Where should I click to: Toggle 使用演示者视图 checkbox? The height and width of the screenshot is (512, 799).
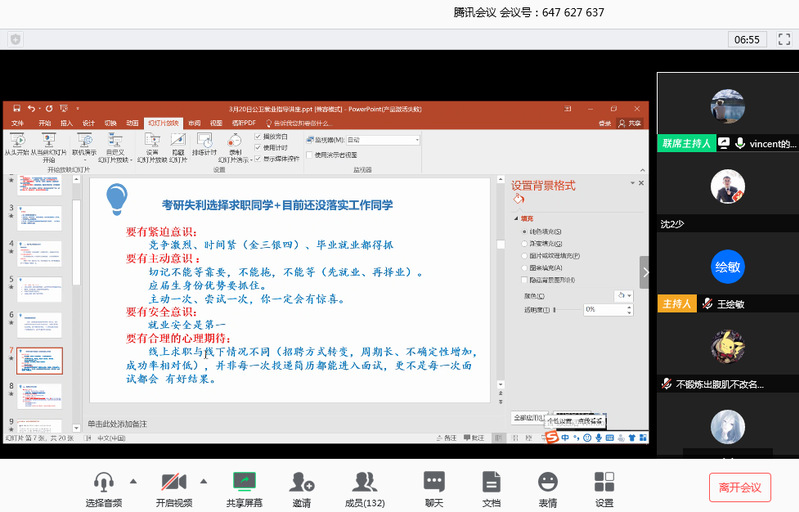[309, 155]
